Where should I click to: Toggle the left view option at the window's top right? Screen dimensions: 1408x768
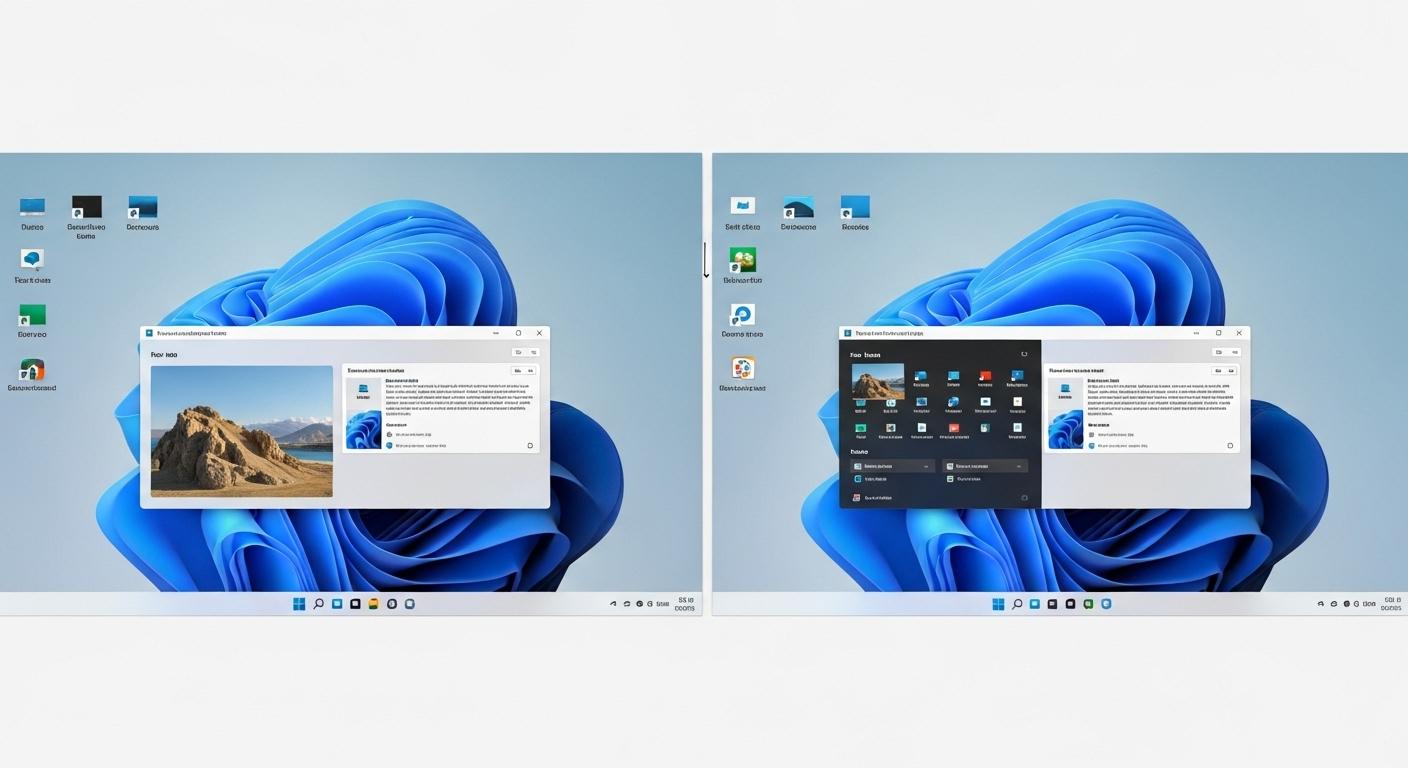click(x=519, y=352)
